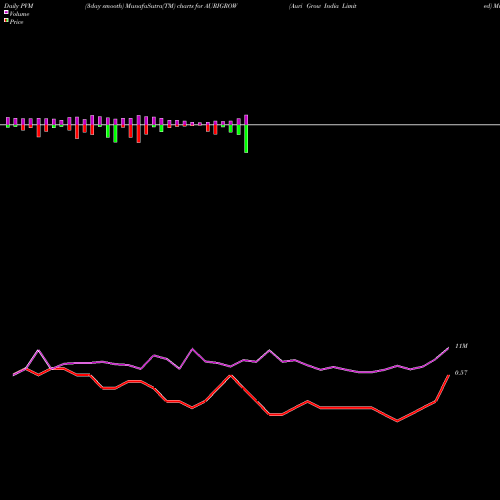Click the first peak of the purple volume line
This screenshot has height=500, width=500.
tap(38, 350)
